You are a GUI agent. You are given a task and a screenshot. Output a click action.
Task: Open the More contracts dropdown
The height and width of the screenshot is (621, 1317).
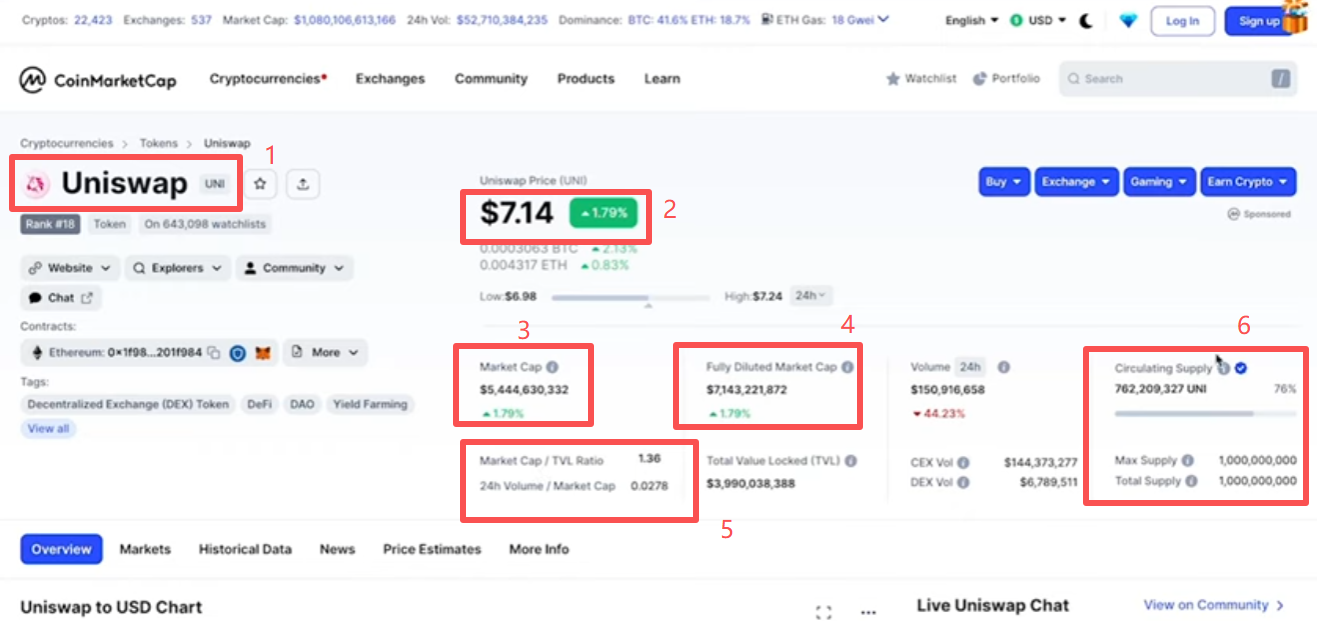tap(325, 353)
